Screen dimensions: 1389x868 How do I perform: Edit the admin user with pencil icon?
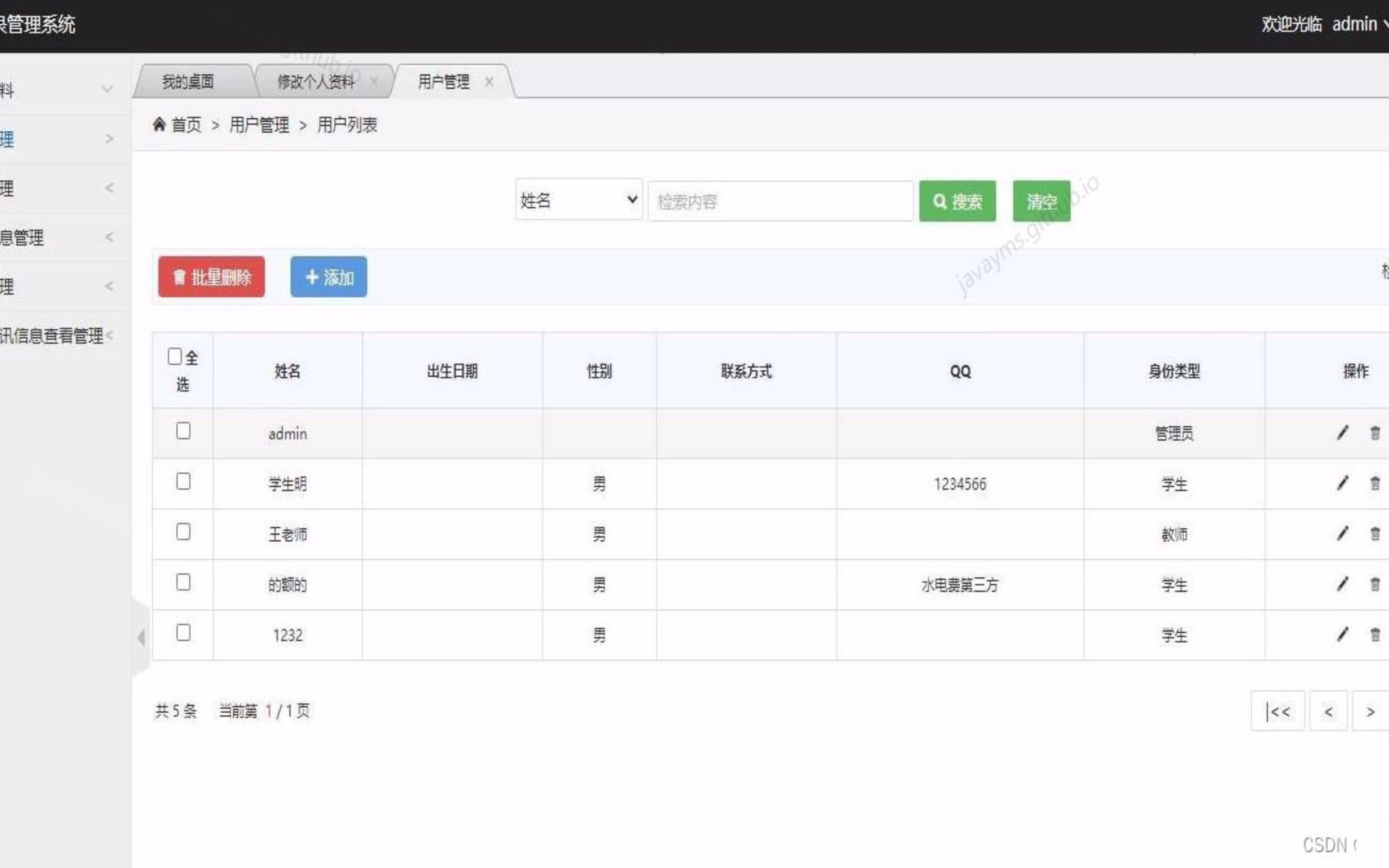click(1342, 434)
